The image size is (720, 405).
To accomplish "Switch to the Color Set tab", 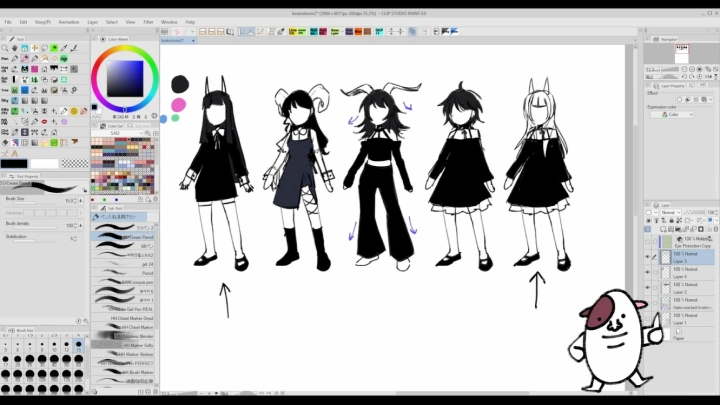I will [112, 126].
